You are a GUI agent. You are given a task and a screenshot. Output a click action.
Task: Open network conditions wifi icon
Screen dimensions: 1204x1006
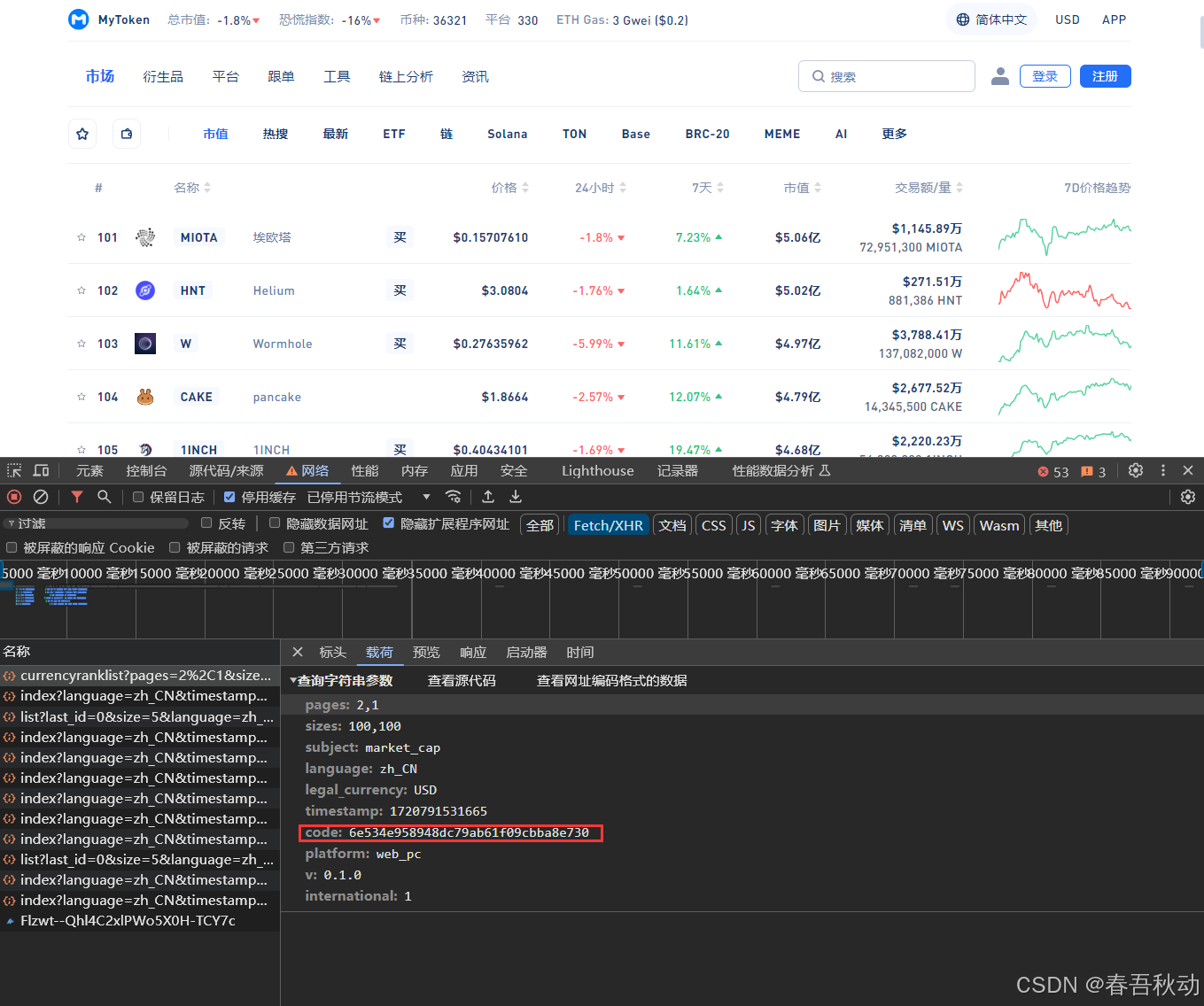[x=454, y=497]
